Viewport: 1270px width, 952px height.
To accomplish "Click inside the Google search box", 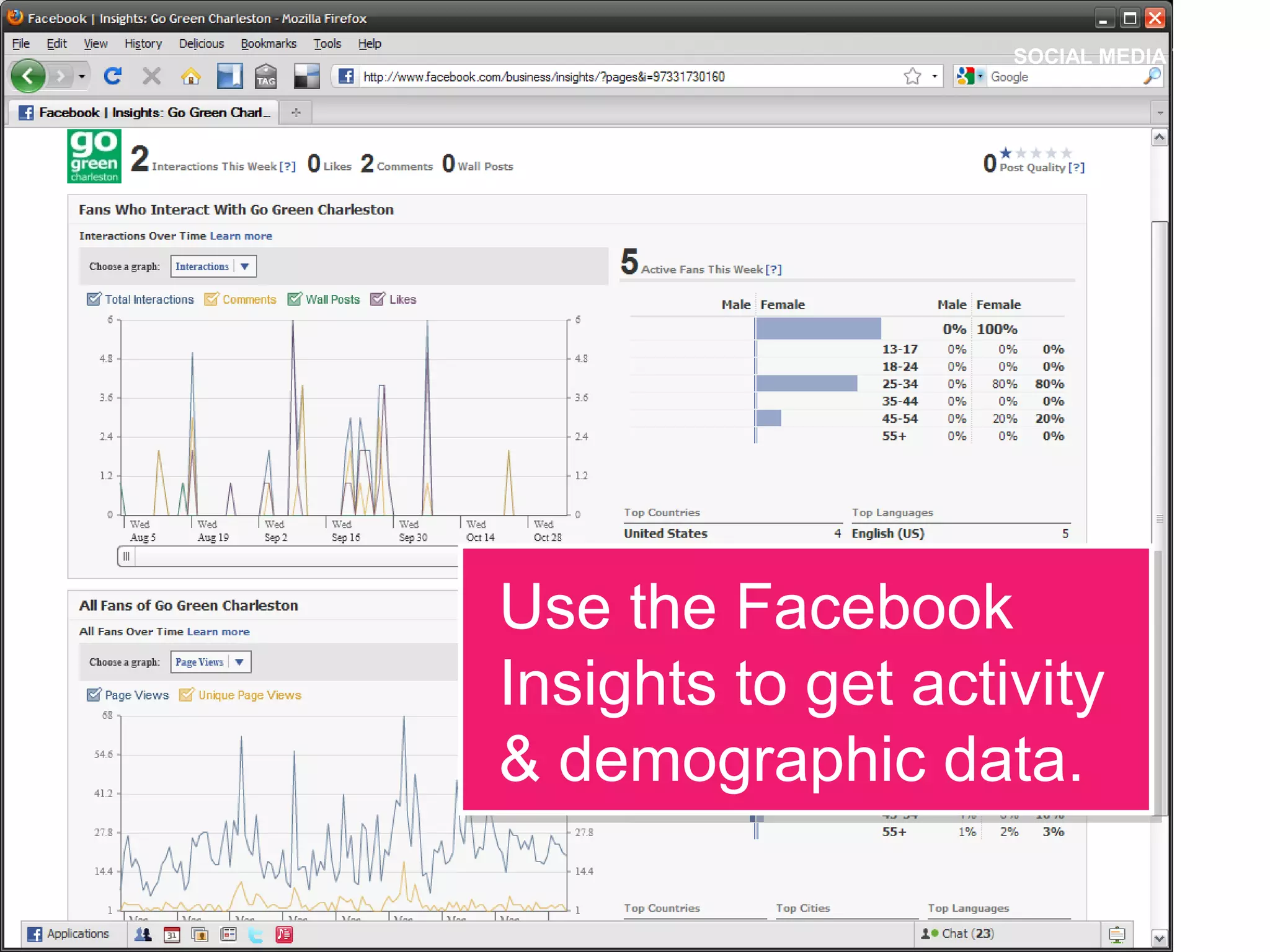I will click(1064, 77).
